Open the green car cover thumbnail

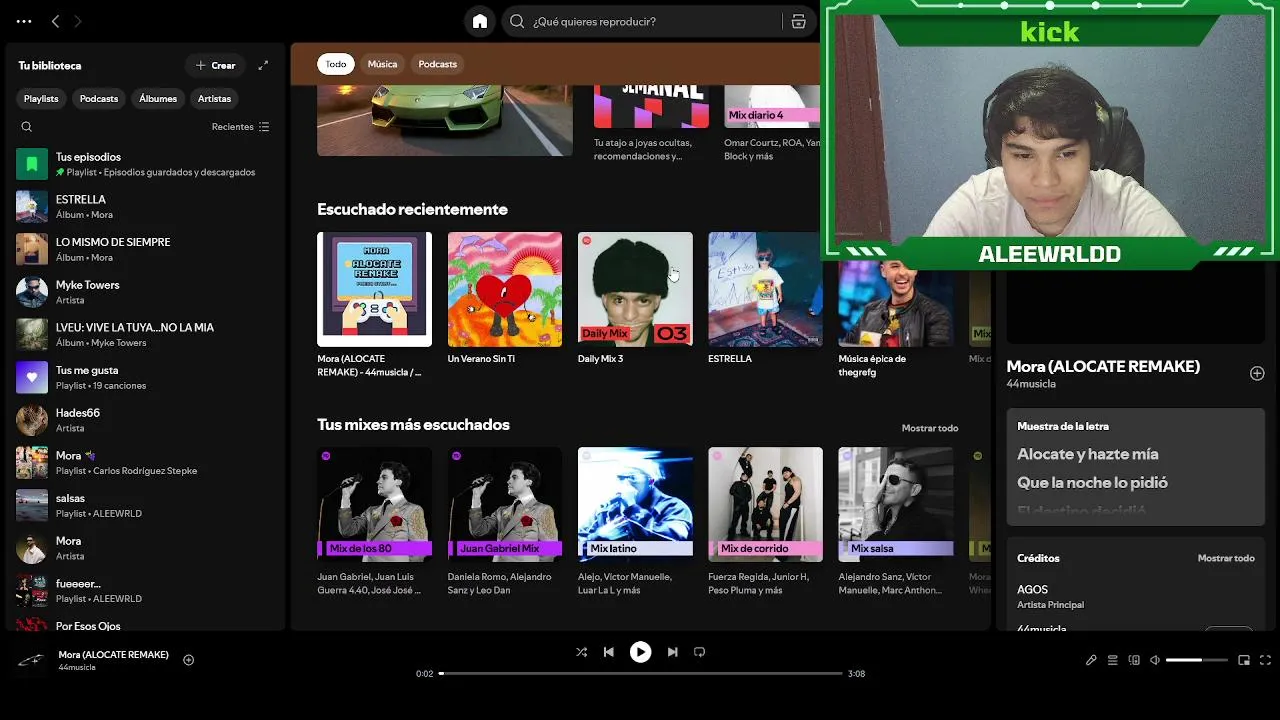coord(445,120)
